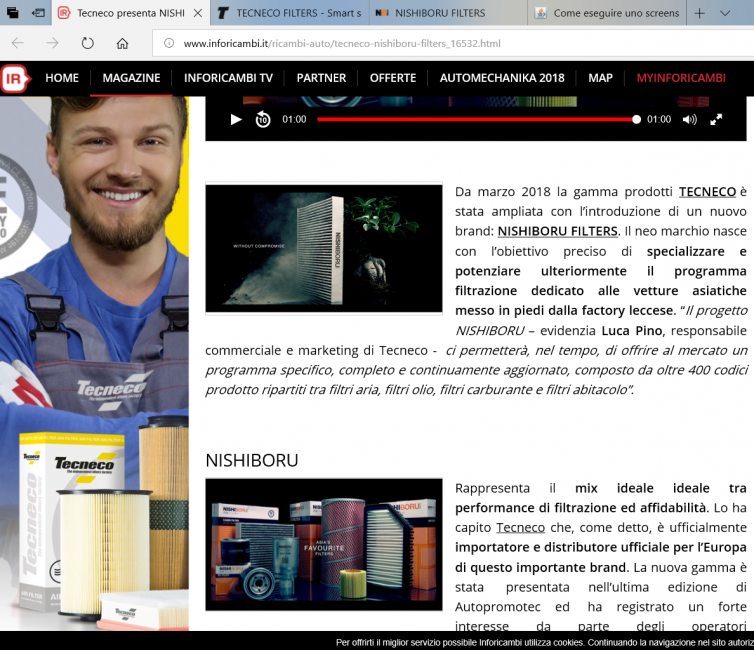This screenshot has width=754, height=650.
Task: Refresh the page
Action: tap(88, 43)
